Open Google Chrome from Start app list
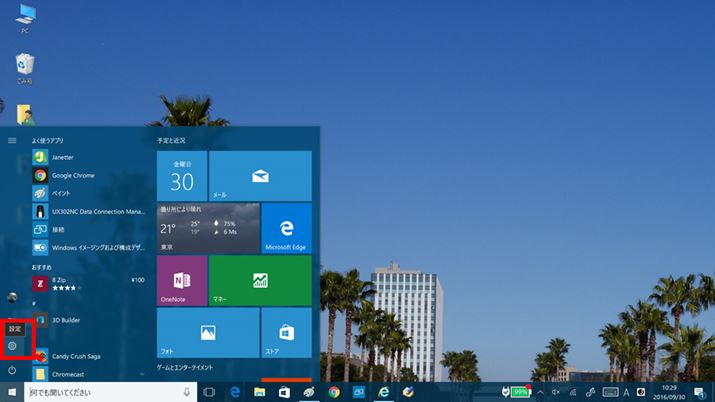 [x=80, y=175]
